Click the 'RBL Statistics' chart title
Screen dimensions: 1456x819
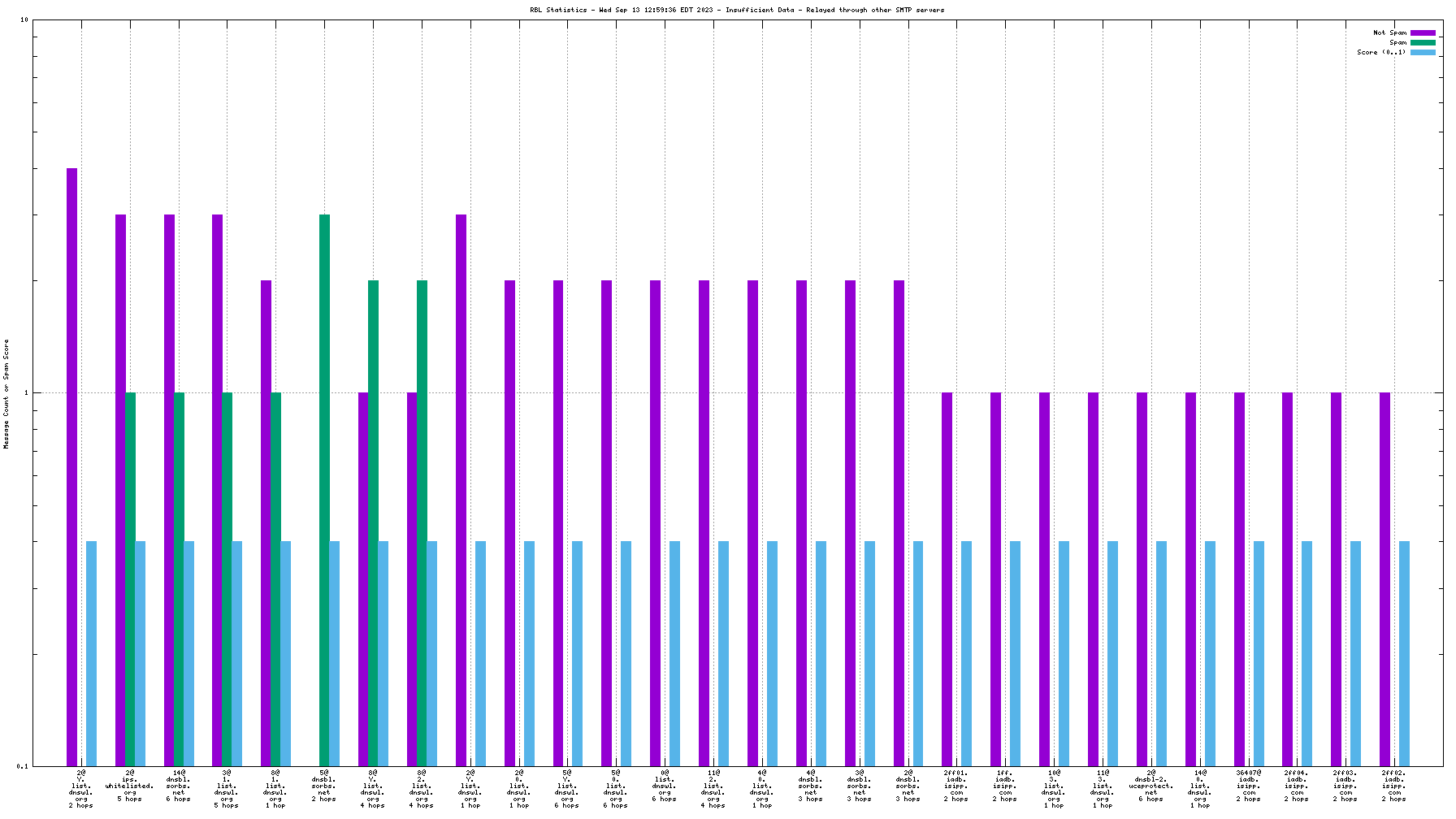[737, 11]
